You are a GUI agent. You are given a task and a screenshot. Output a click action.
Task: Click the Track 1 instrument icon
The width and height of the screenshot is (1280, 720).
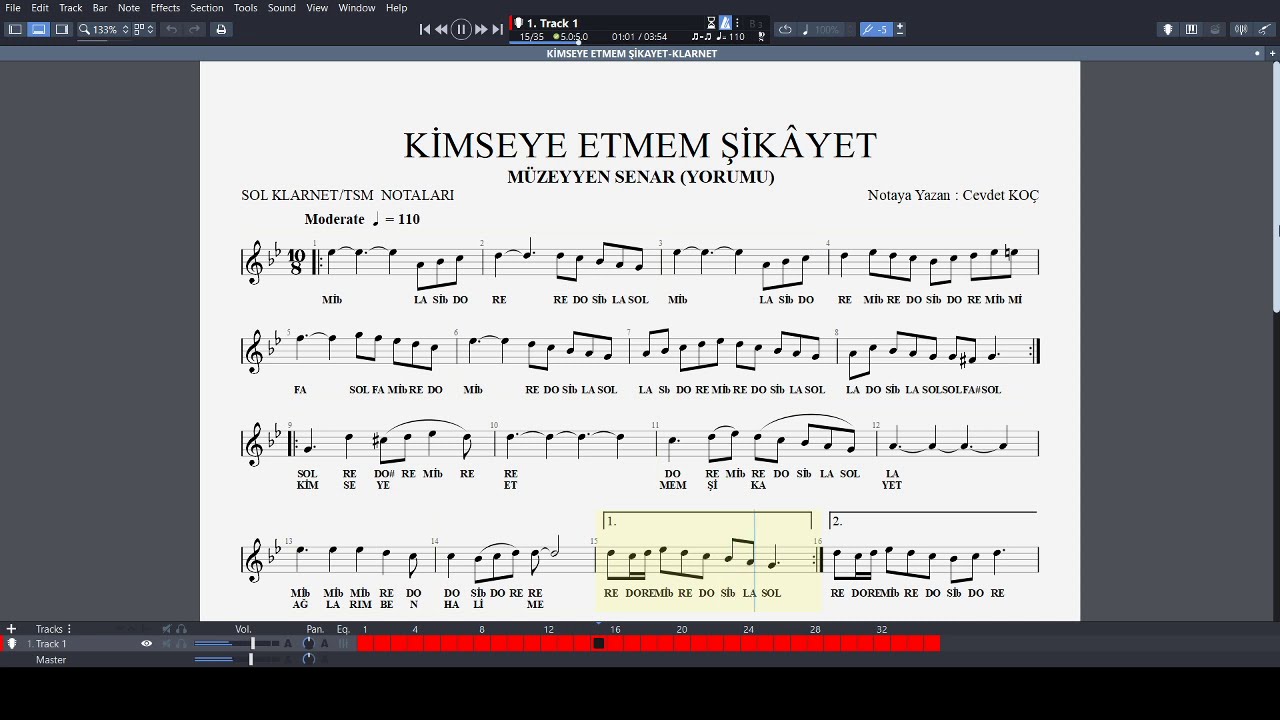pyautogui.click(x=12, y=644)
